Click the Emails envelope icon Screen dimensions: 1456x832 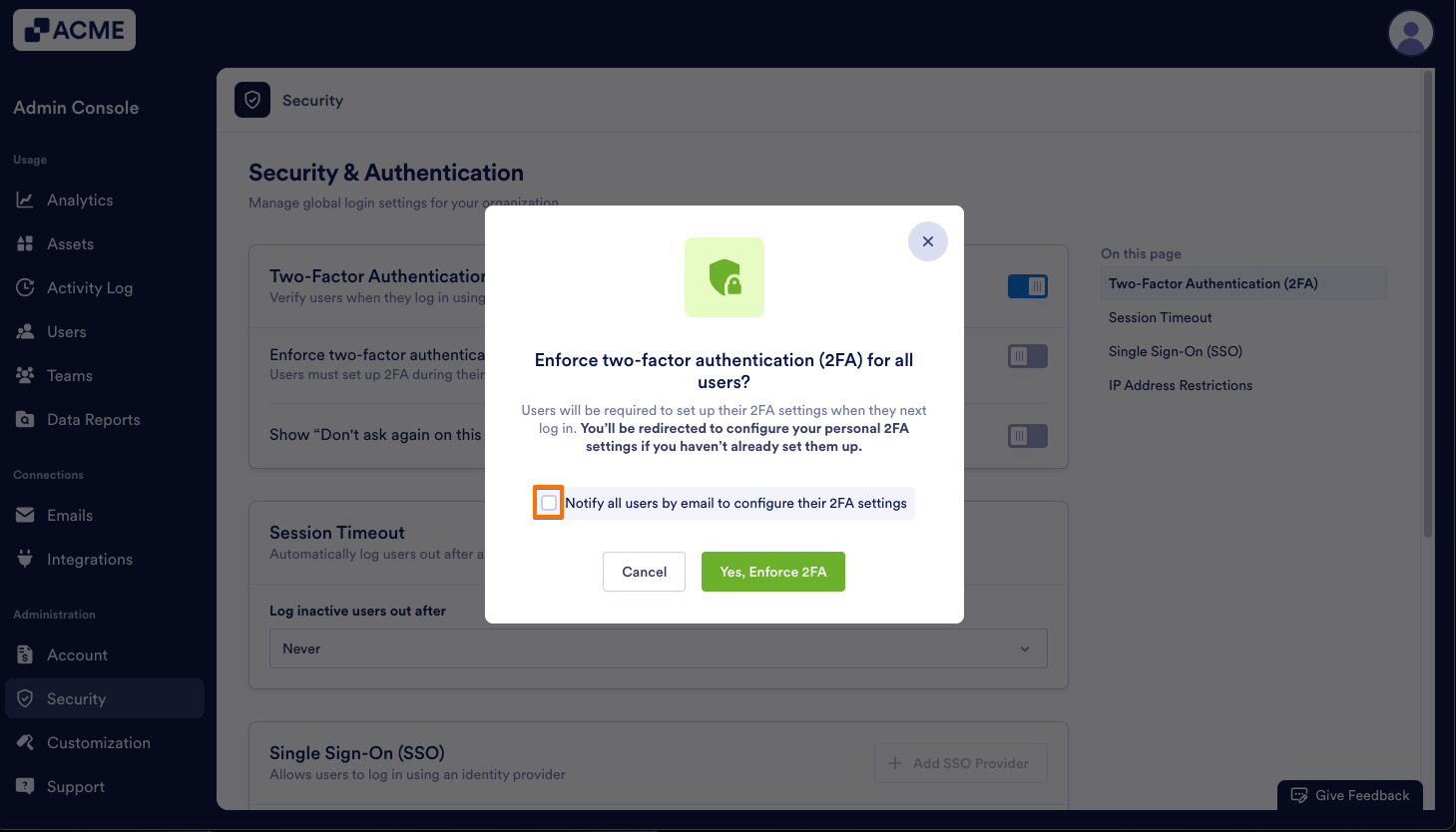(25, 515)
